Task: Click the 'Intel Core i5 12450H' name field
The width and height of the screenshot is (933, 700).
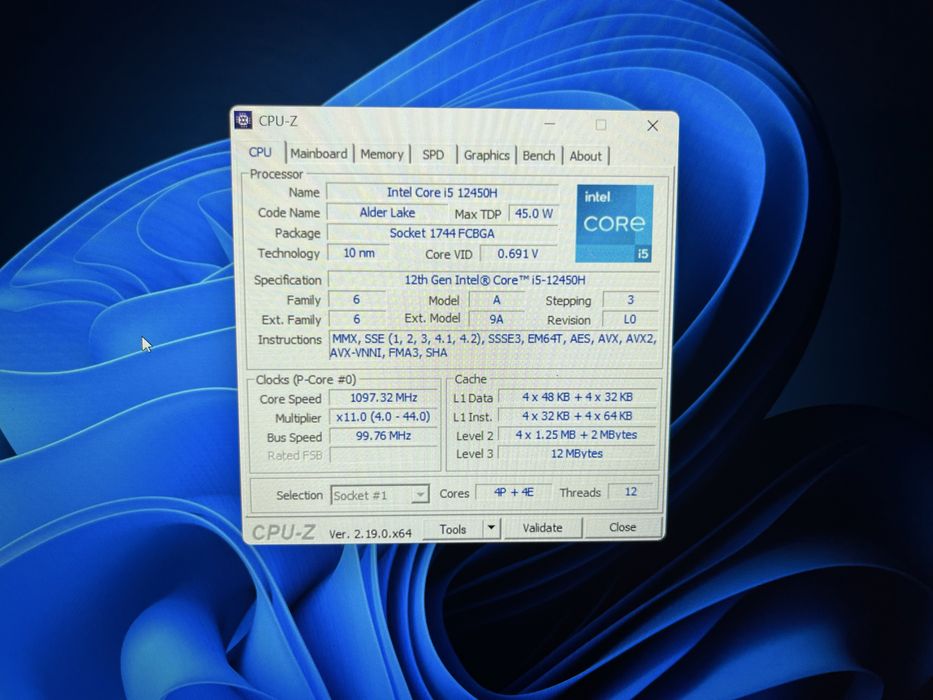Action: 442,193
